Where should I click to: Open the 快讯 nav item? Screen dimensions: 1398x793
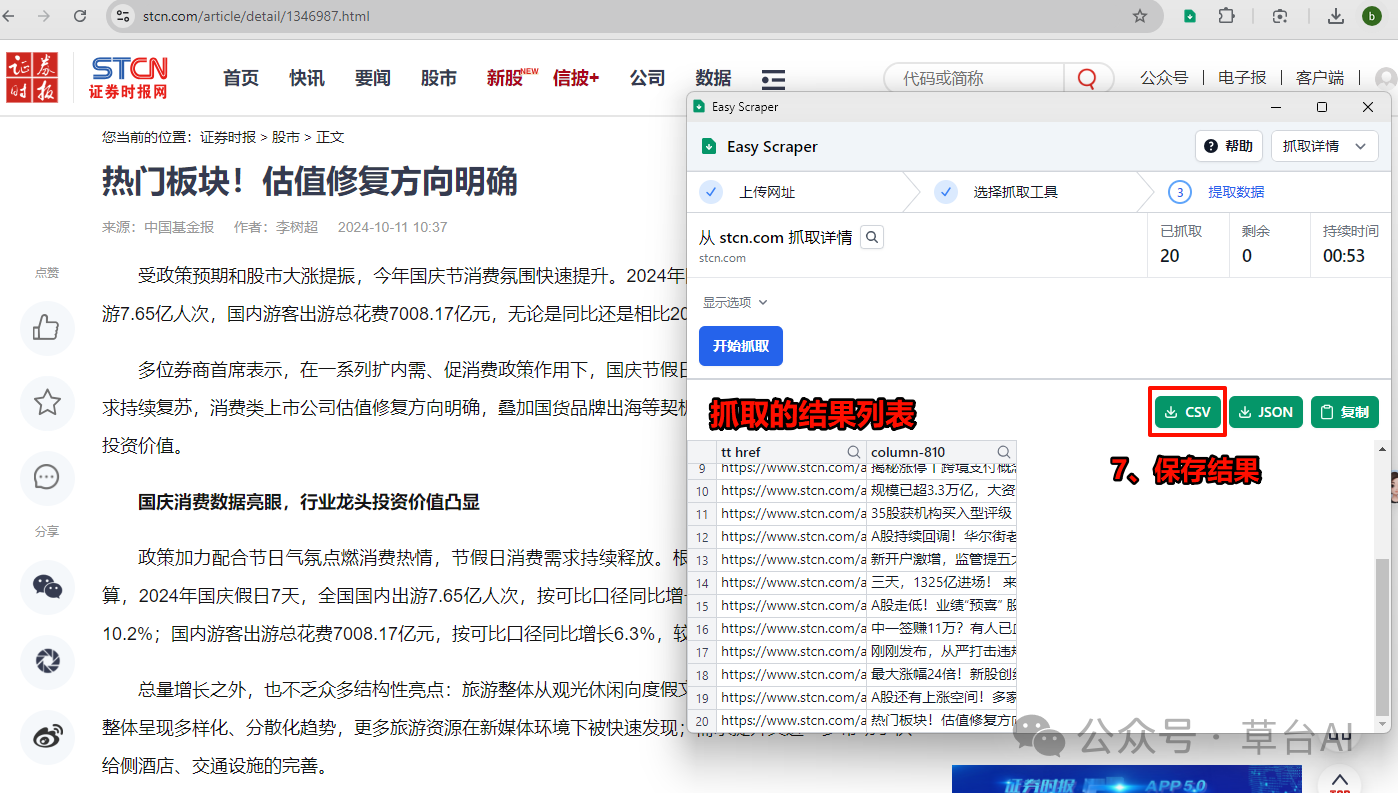(307, 78)
